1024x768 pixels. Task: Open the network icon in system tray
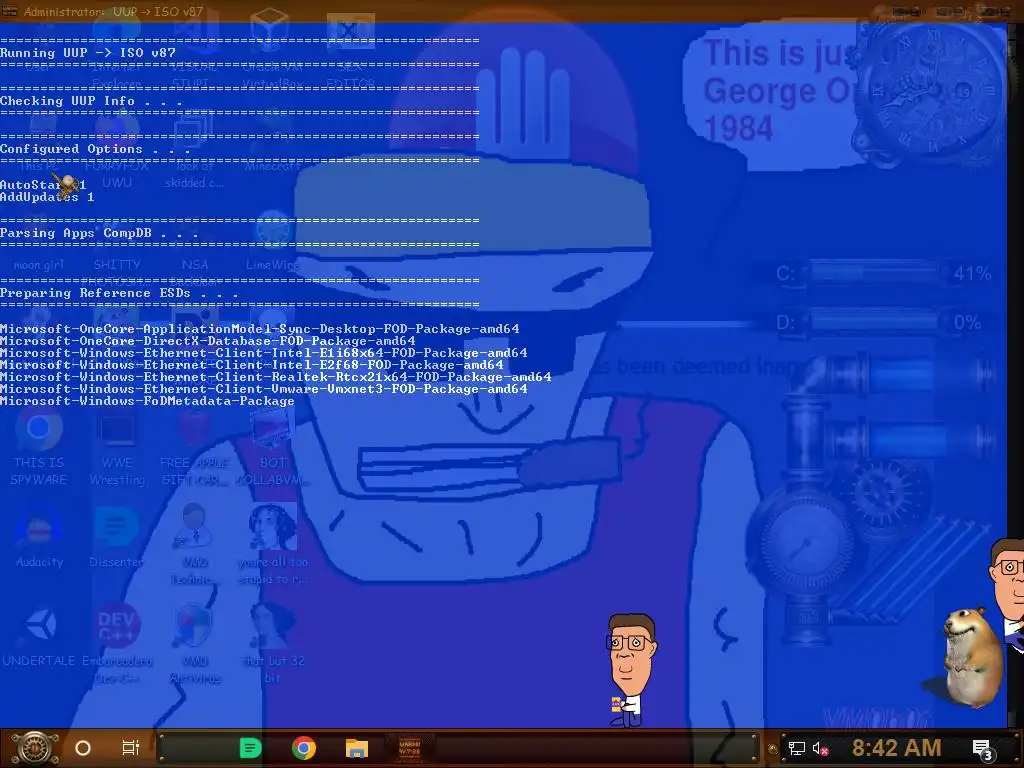coord(797,748)
